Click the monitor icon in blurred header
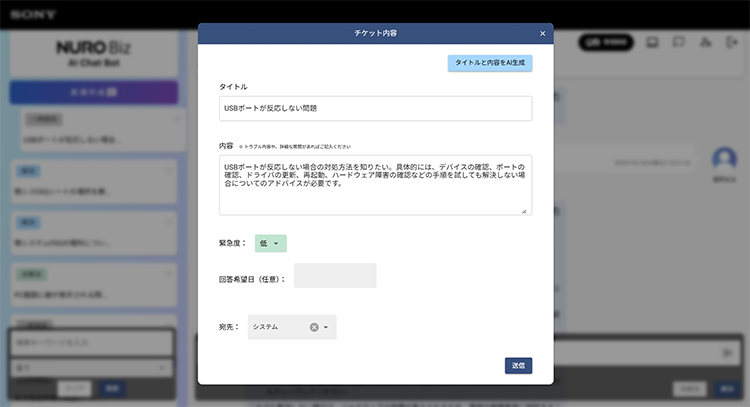The width and height of the screenshot is (750, 407). 652,43
